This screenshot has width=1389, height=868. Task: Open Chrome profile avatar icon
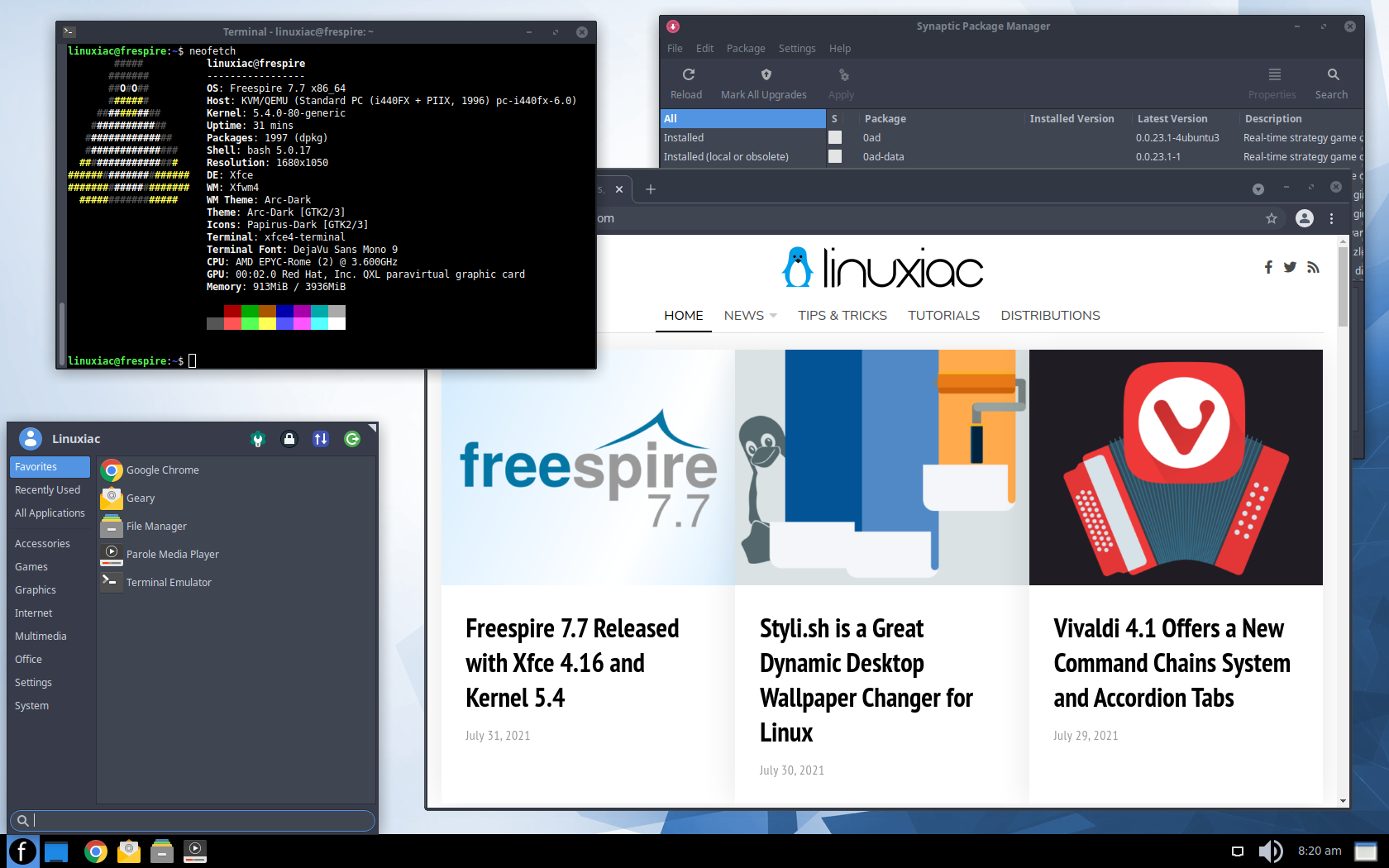tap(1305, 218)
